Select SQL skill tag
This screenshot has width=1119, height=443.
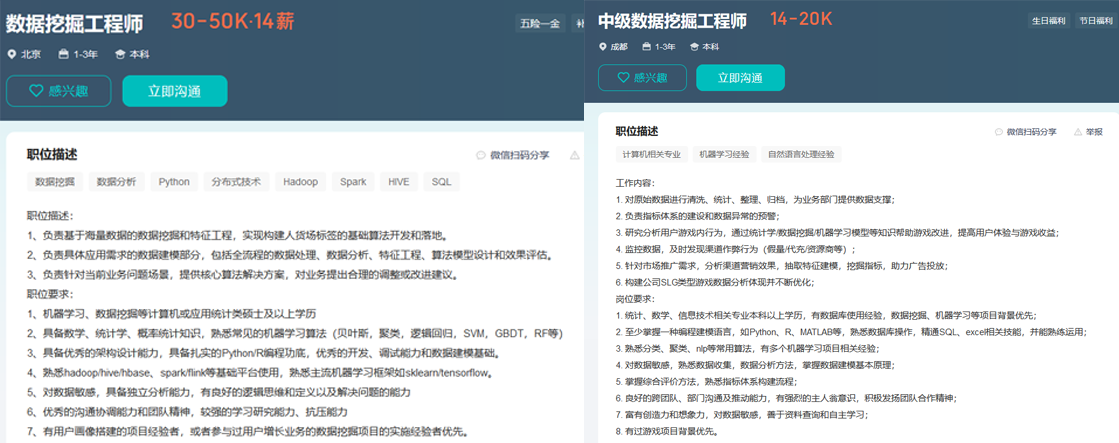click(442, 182)
